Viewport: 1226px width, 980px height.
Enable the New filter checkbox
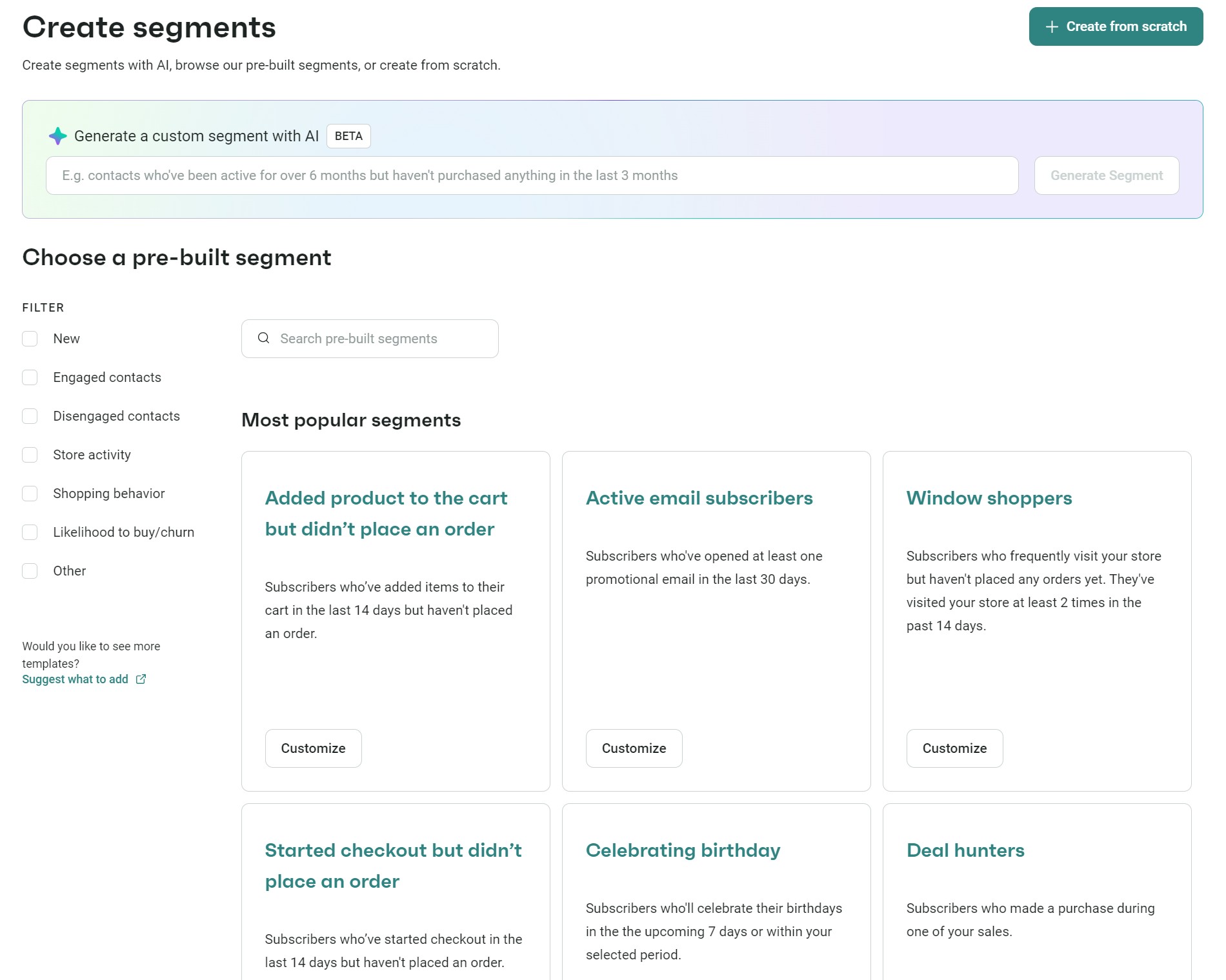tap(30, 338)
